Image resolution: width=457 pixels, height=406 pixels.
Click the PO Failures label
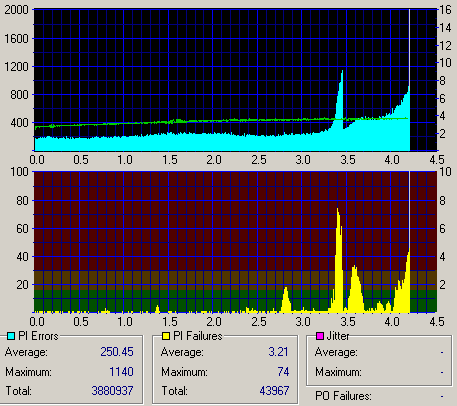point(343,396)
